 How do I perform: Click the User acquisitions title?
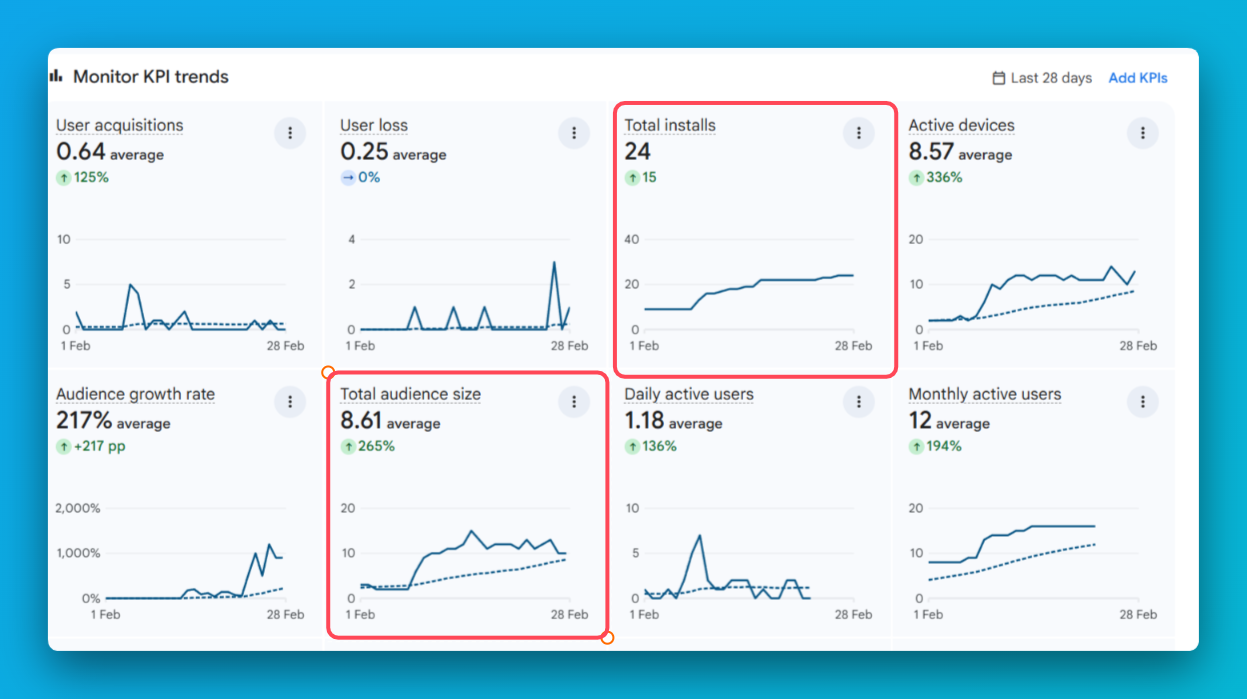[119, 125]
